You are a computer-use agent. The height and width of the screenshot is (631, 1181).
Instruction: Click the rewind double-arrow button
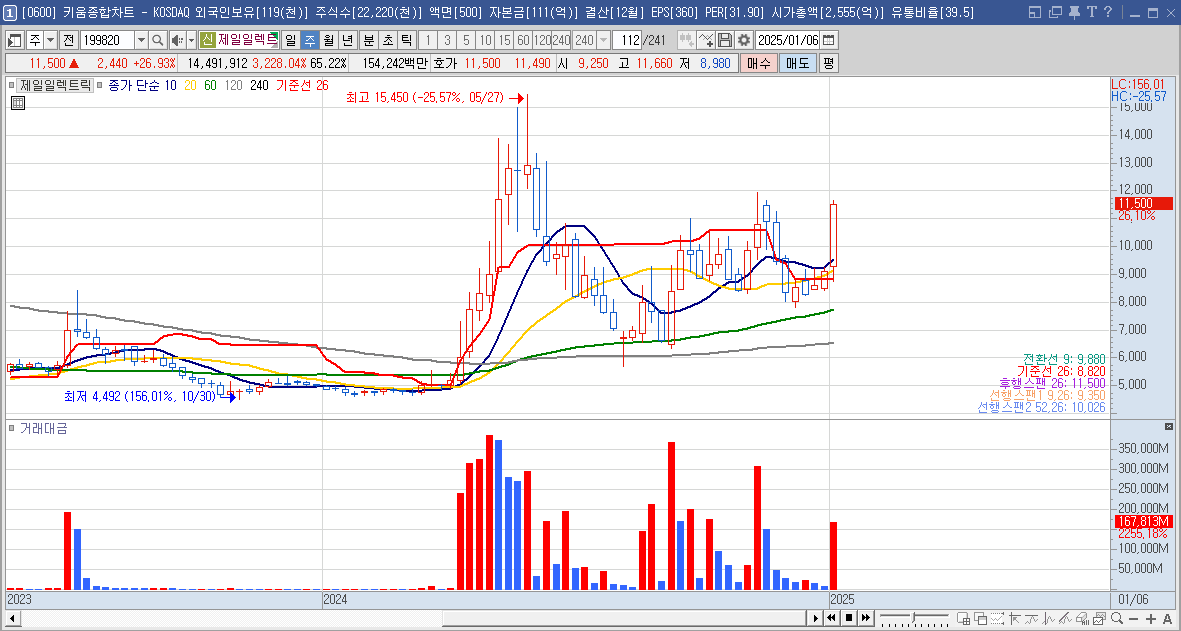[x=832, y=618]
